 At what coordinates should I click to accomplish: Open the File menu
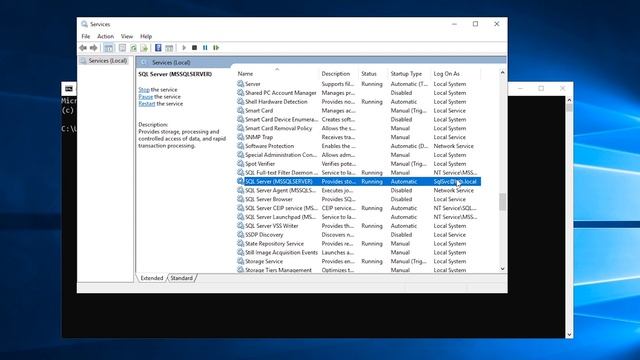point(86,36)
